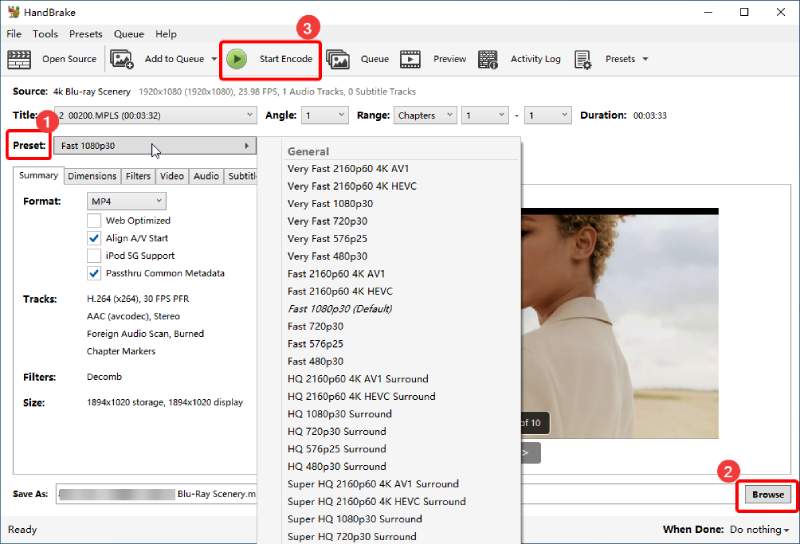Click the green Start Encode play icon

point(237,59)
